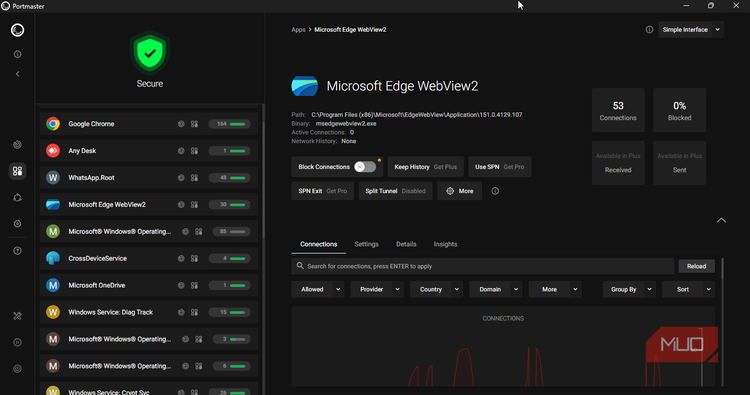Click the round icon in Any Desk row

181,151
